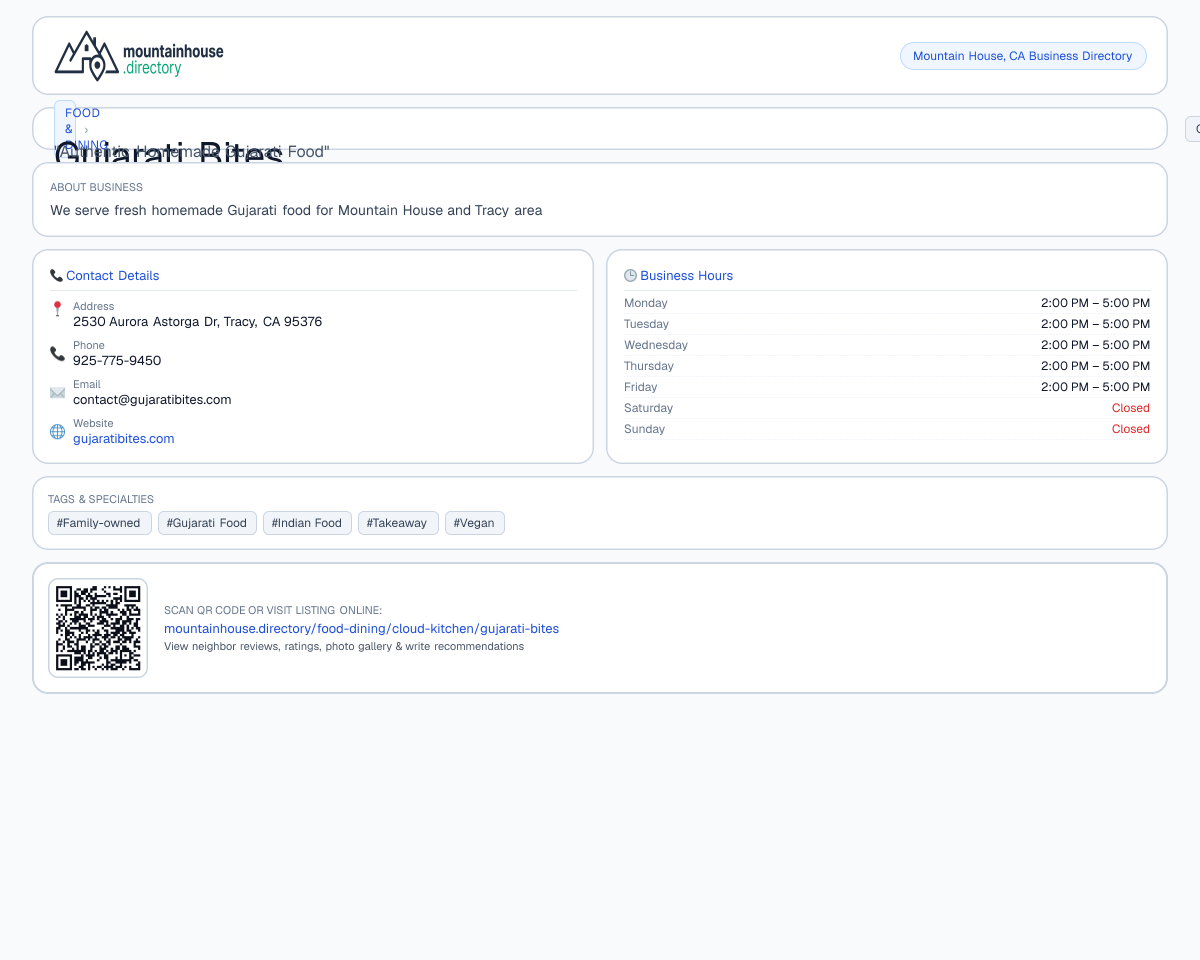1200x960 pixels.
Task: Select the #Takeaway tag
Action: pyautogui.click(x=398, y=523)
